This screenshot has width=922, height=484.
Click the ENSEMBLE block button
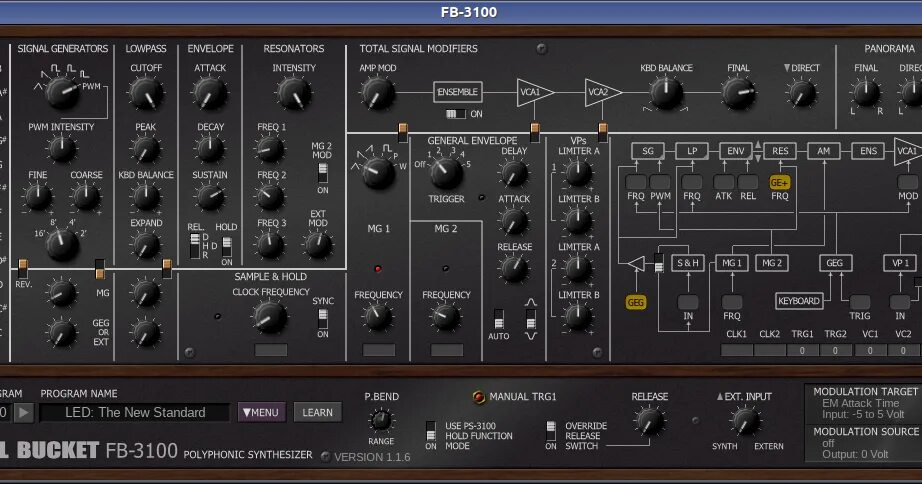[457, 92]
